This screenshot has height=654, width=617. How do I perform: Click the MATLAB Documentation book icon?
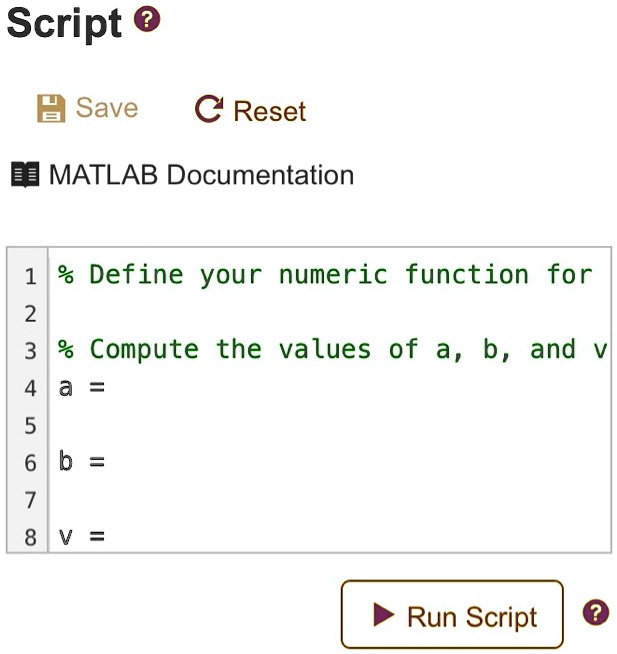coord(24,175)
